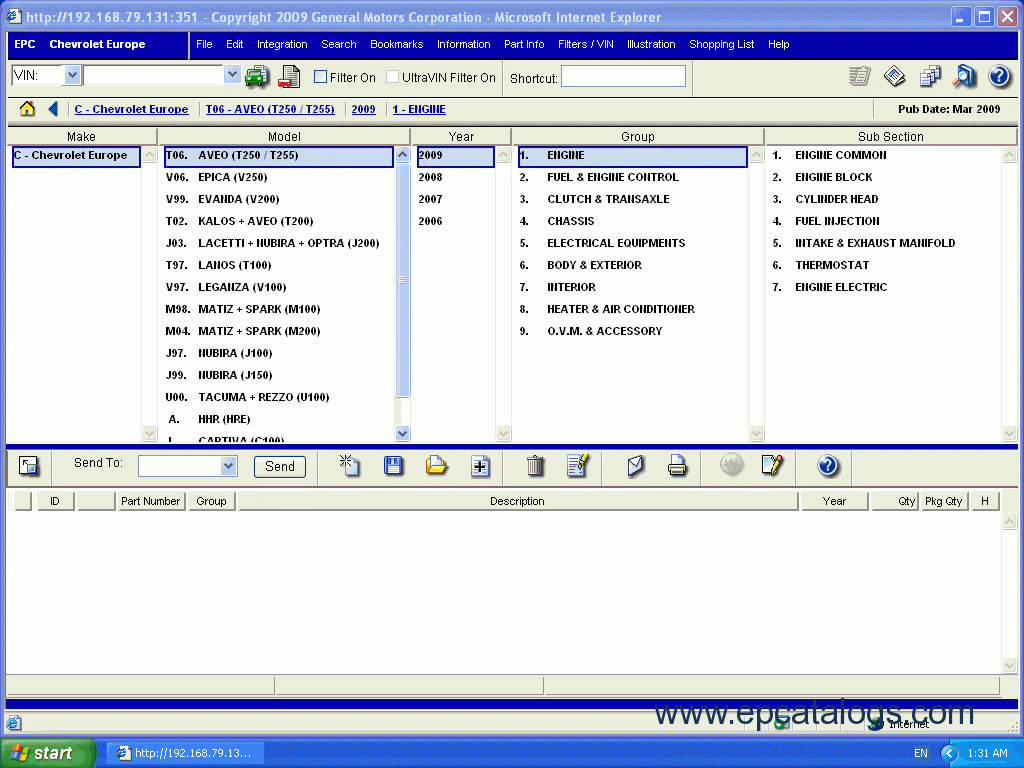Open help via top-right question mark icon
The width and height of the screenshot is (1024, 768).
pos(999,76)
